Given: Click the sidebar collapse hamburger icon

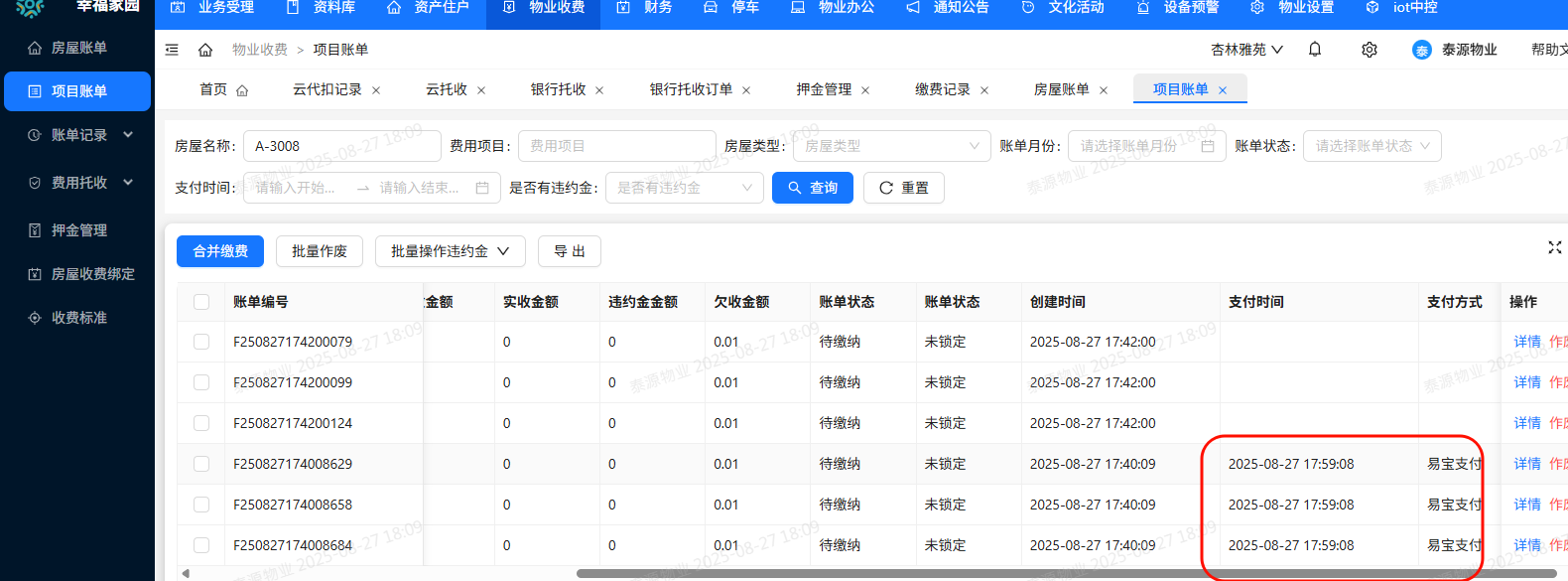Looking at the screenshot, I should (172, 50).
